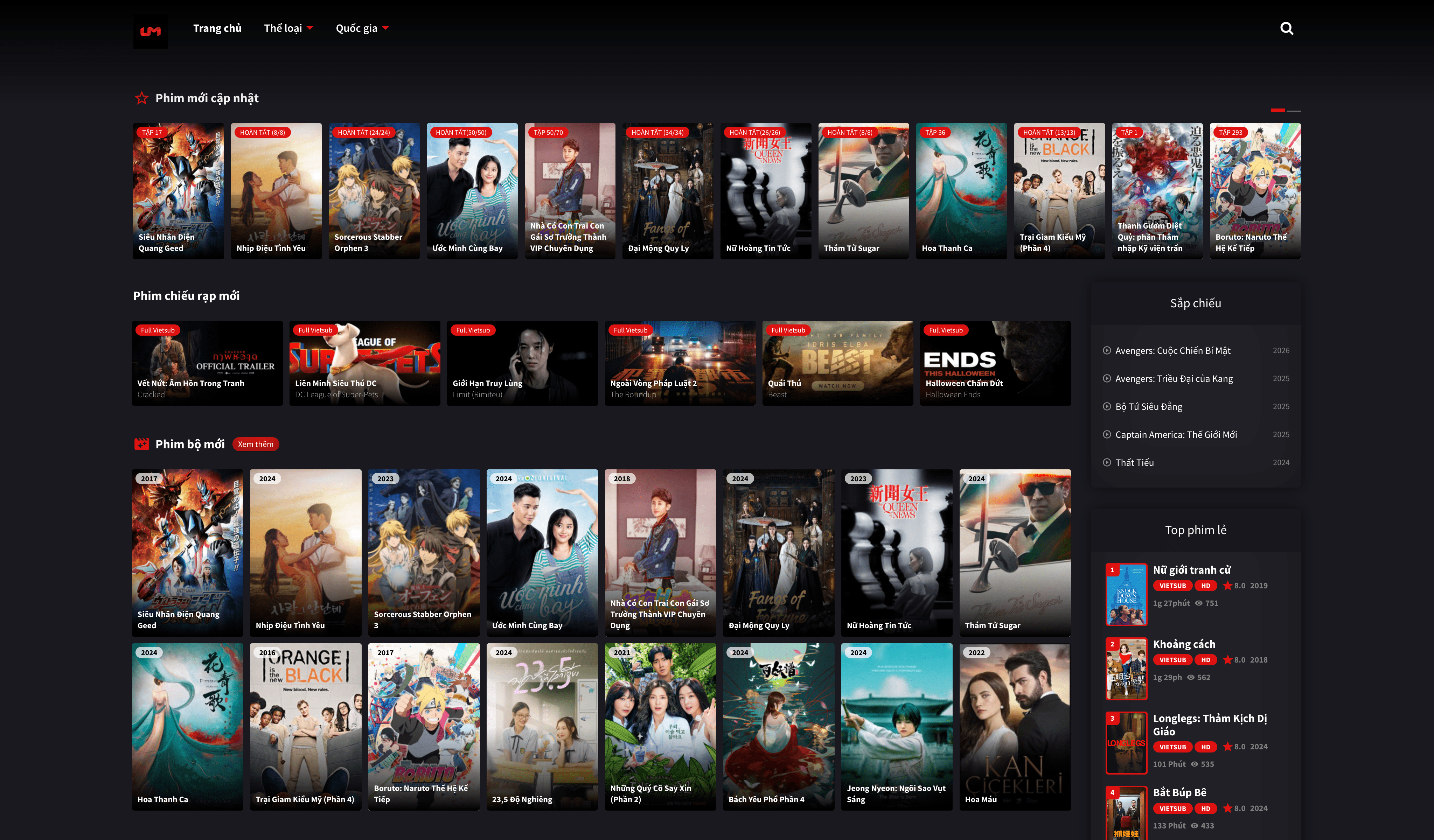Image resolution: width=1434 pixels, height=840 pixels.
Task: Open Bộ Tứ Siêu Đẳng upcoming link
Action: pos(1148,407)
